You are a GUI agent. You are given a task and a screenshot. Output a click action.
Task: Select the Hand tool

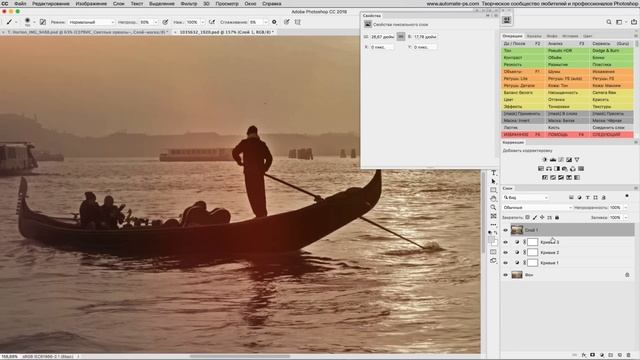pyautogui.click(x=493, y=199)
